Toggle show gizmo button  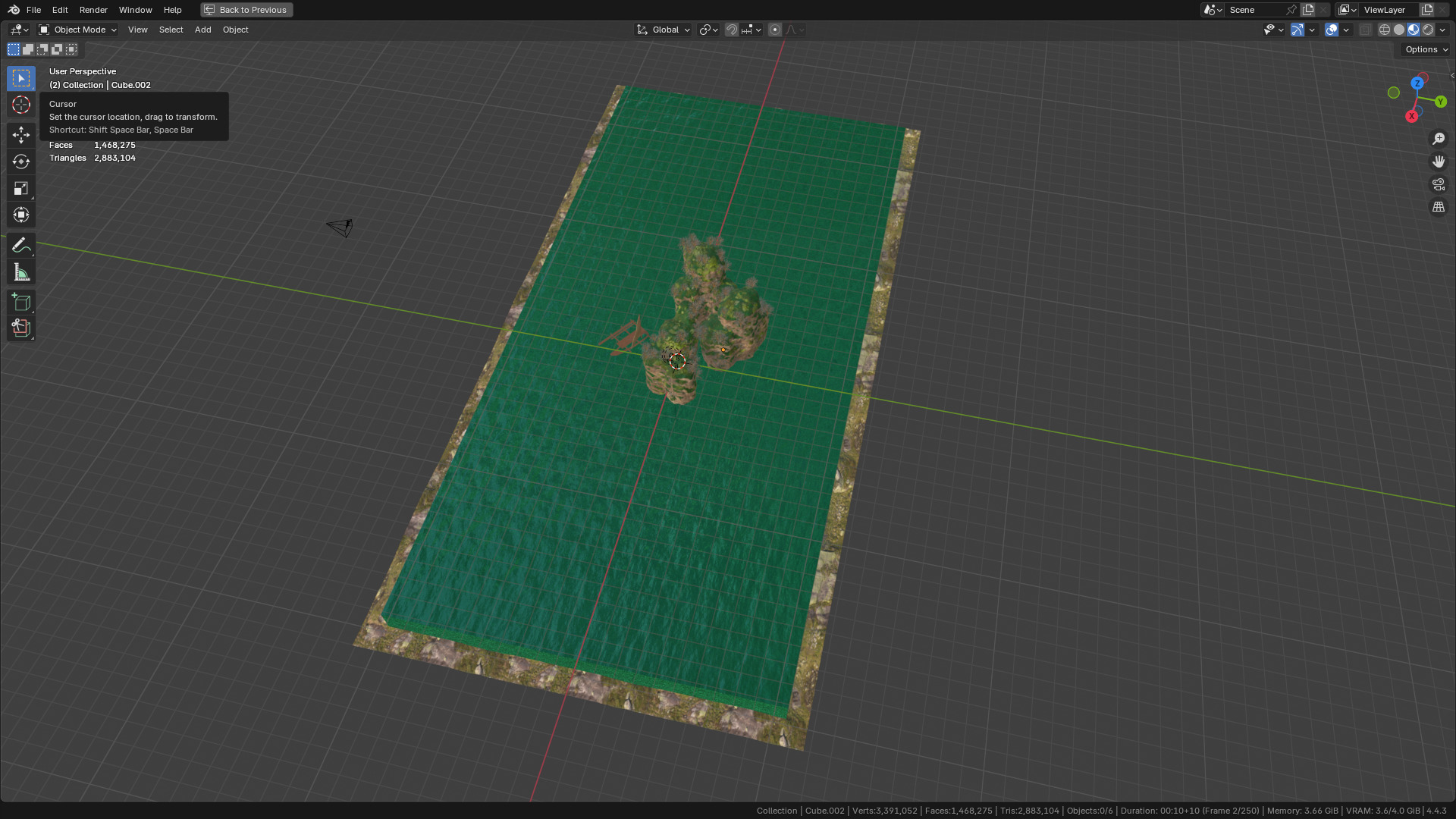click(1298, 30)
